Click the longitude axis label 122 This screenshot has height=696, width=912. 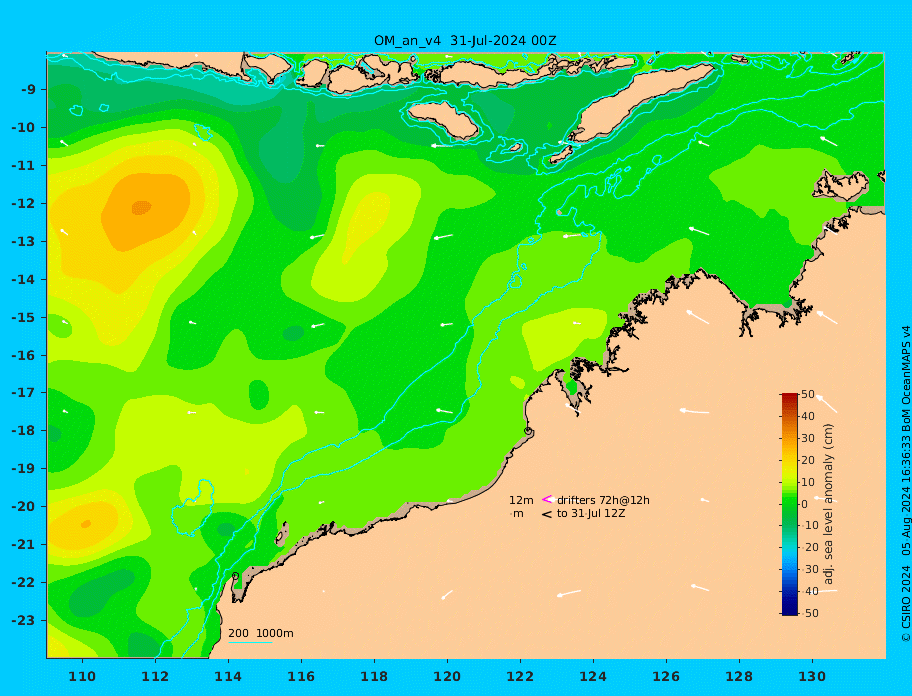520,676
